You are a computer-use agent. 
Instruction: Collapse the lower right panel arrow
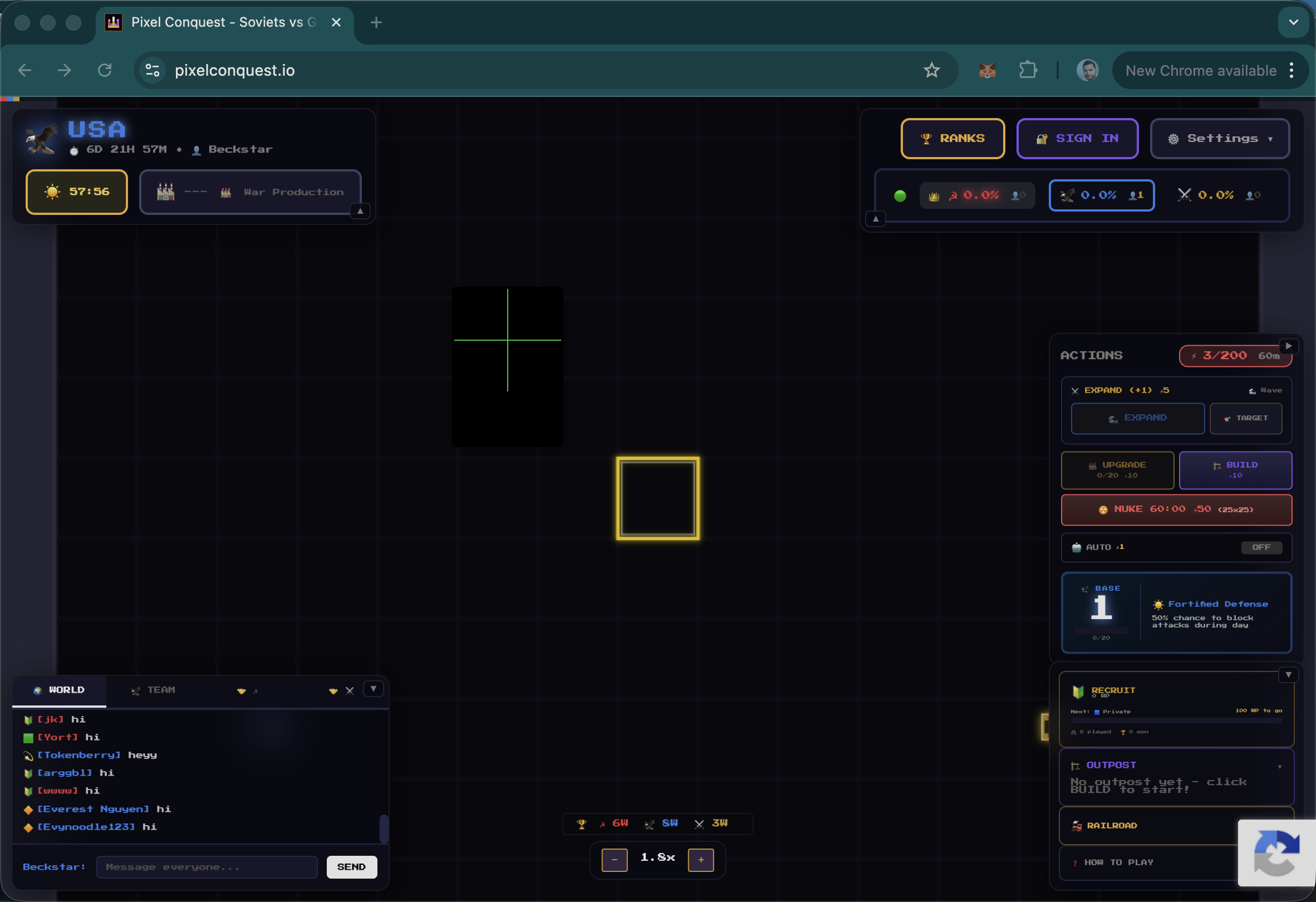coord(1288,674)
